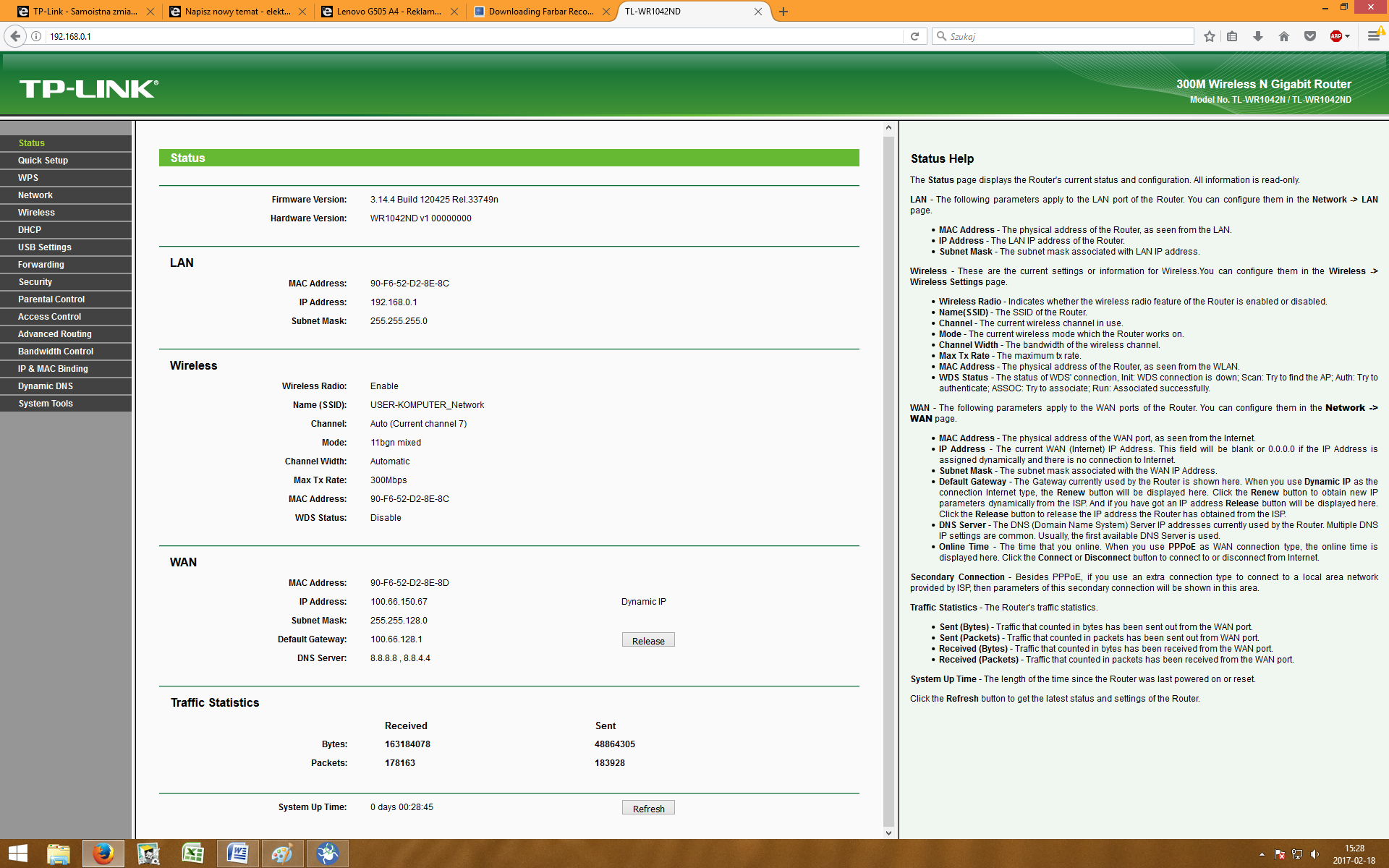1389x868 pixels.
Task: Open Excel from taskbar
Action: [192, 854]
